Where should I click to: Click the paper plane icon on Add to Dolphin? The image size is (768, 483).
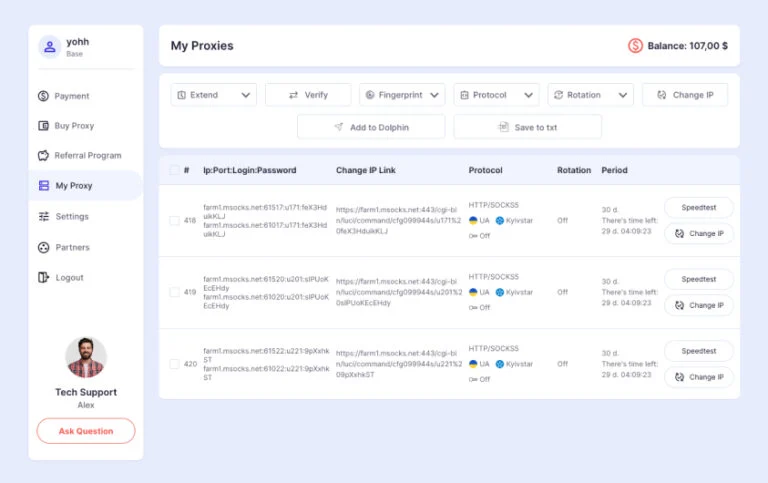pos(338,127)
